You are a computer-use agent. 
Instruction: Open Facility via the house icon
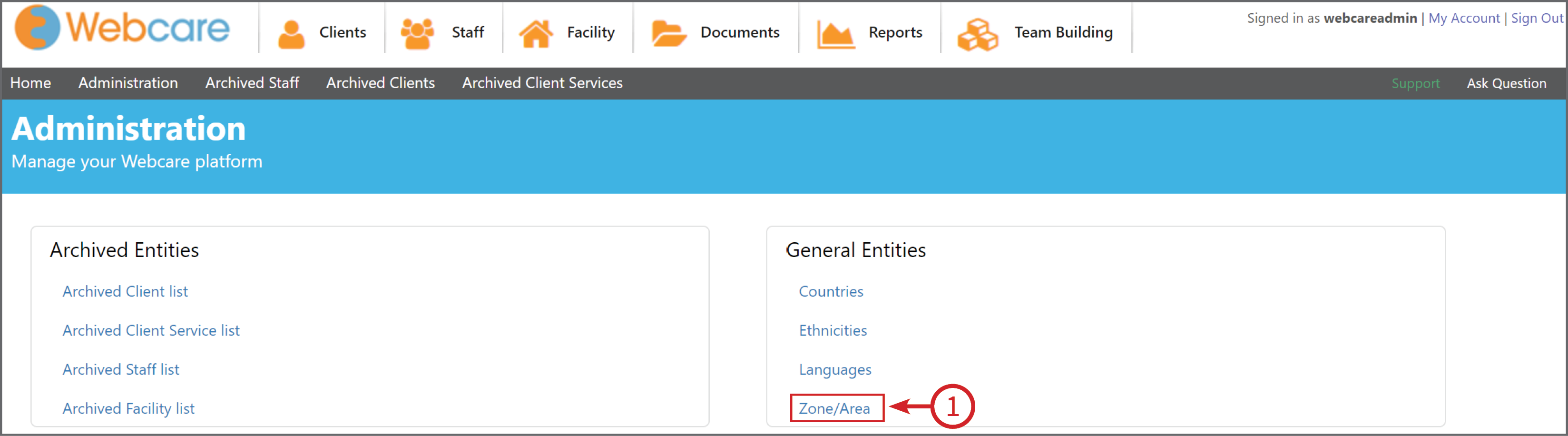coord(536,32)
